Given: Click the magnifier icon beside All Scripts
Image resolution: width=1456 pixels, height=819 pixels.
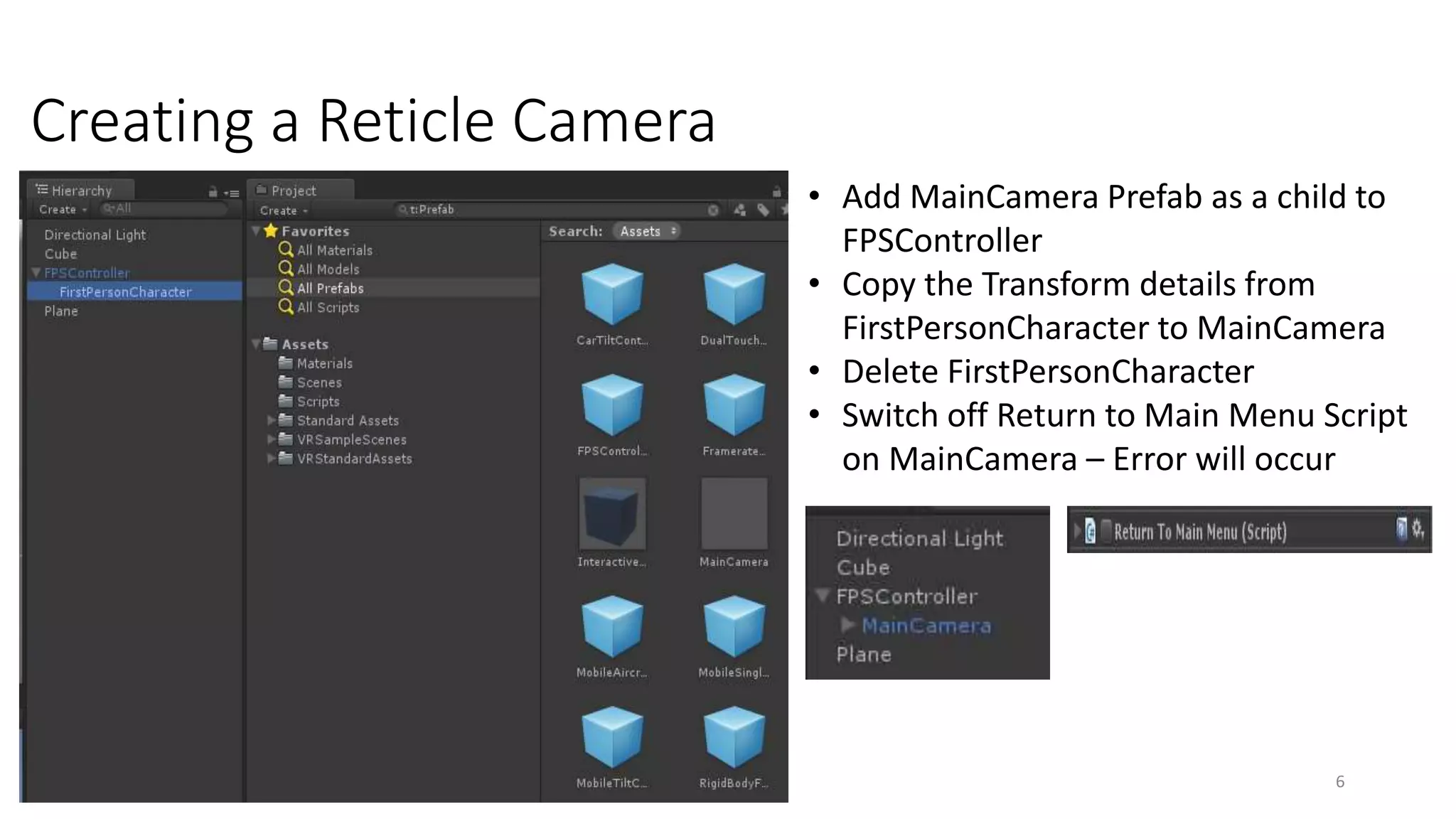Looking at the screenshot, I should pyautogui.click(x=286, y=306).
